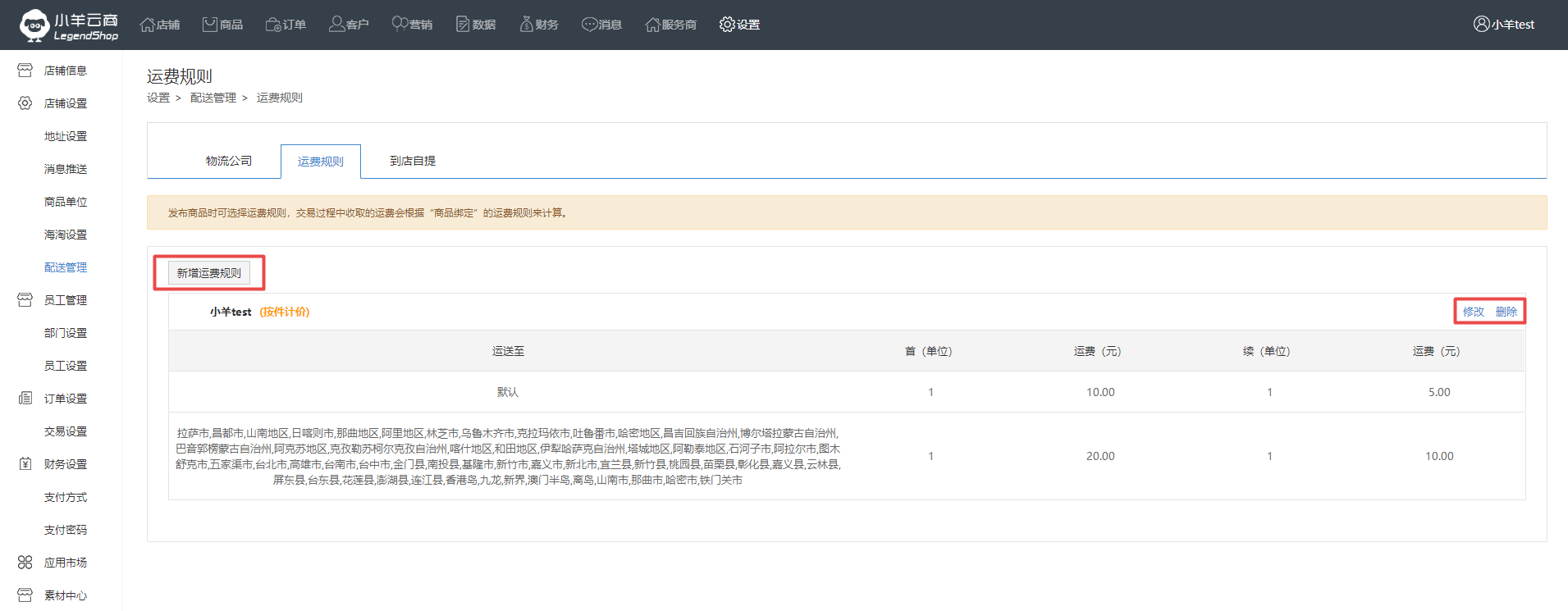This screenshot has height=611, width=1568.
Task: Open the 客户 customers icon in top nav
Action: pyautogui.click(x=336, y=25)
